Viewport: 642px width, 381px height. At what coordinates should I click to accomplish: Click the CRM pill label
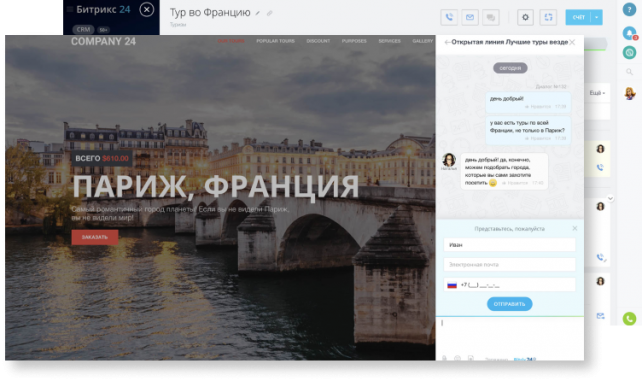[x=84, y=29]
